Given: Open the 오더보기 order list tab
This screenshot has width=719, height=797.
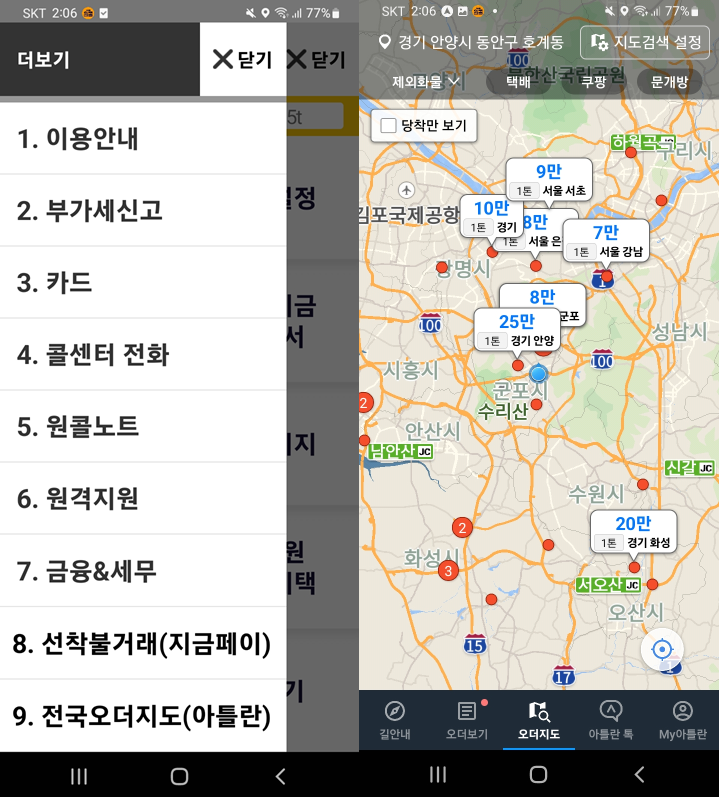Looking at the screenshot, I should pos(466,720).
